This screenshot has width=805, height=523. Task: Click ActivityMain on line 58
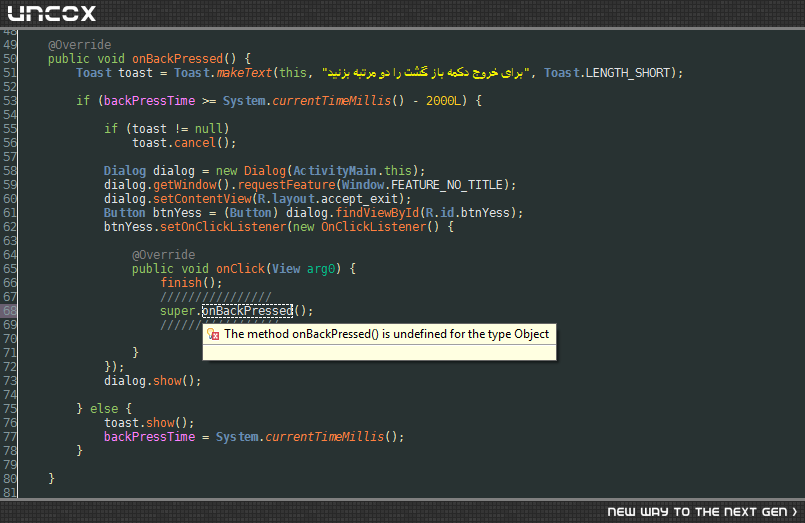click(335, 170)
